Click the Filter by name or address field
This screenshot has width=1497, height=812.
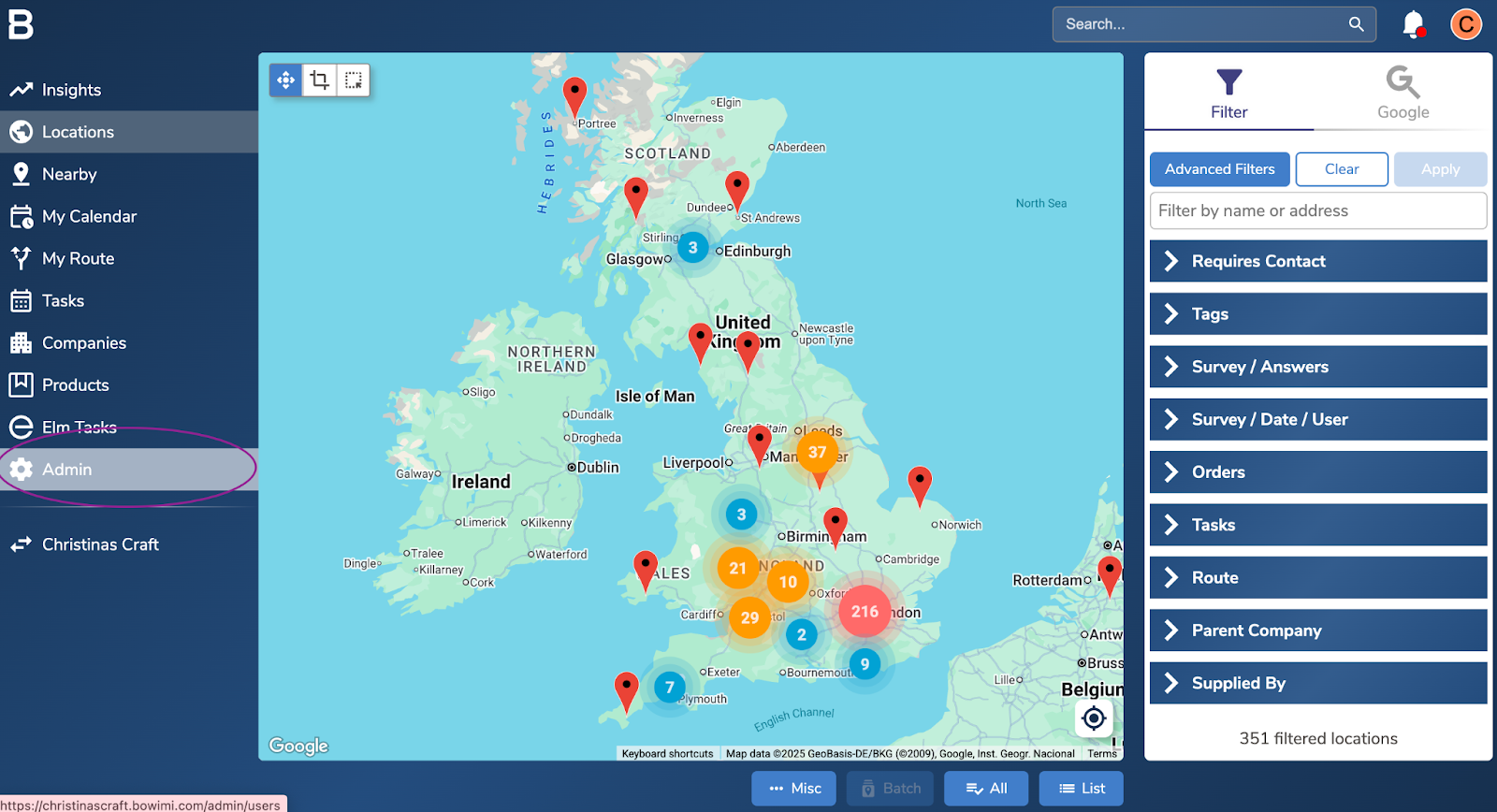pos(1317,210)
